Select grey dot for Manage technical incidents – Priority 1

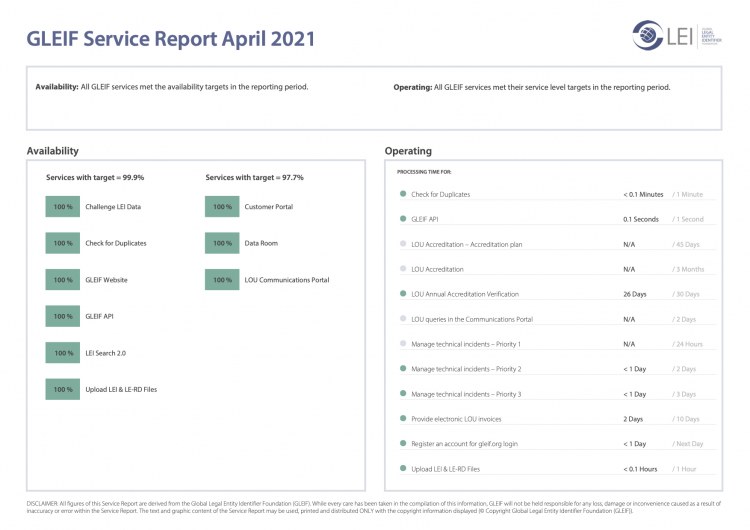pos(403,344)
